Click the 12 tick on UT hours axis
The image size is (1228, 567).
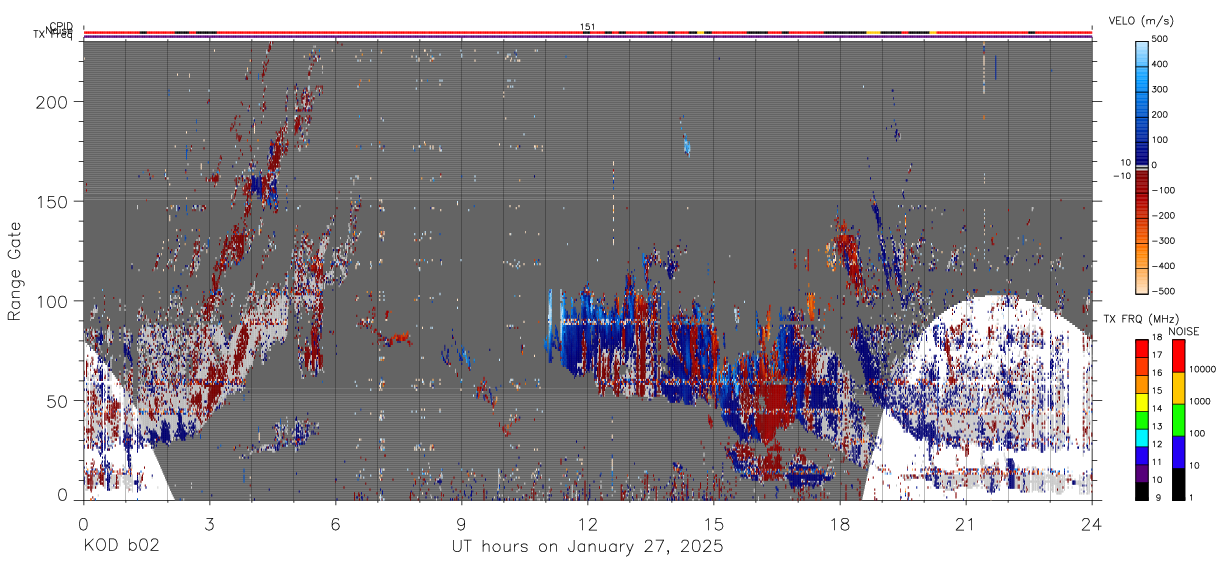[588, 523]
